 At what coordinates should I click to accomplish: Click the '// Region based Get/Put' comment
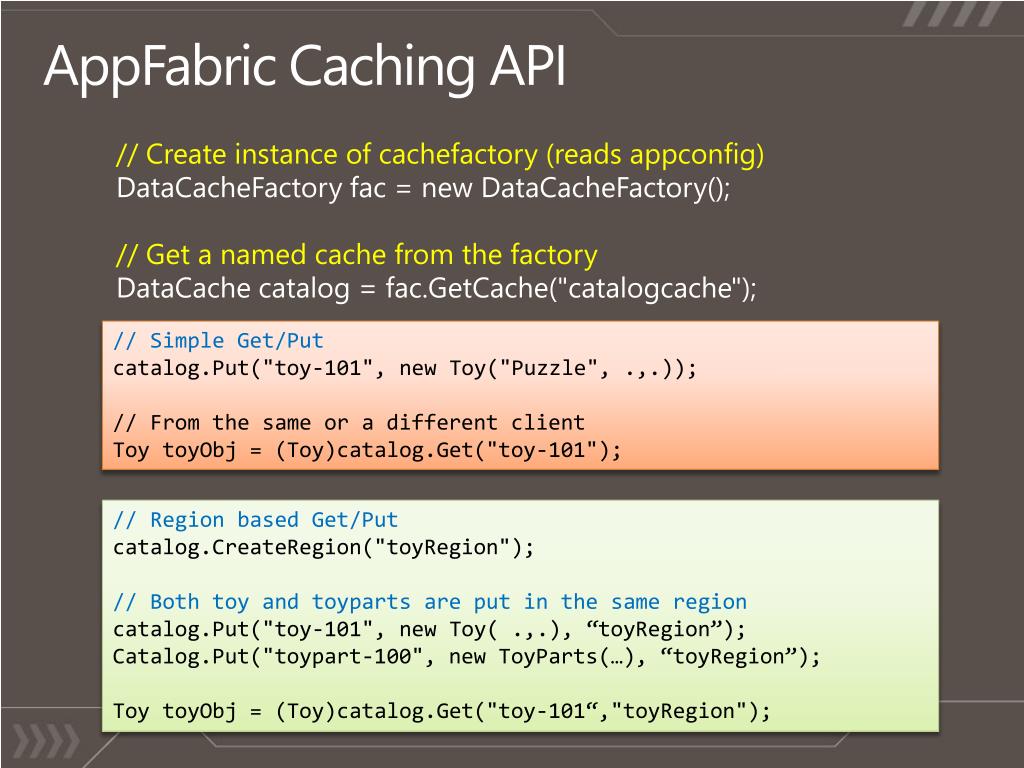(x=255, y=520)
